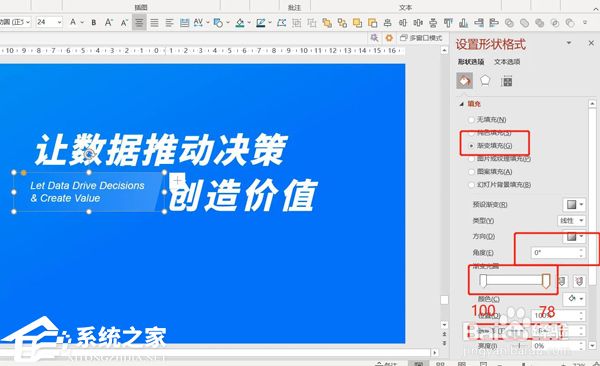Click the orange gear icon above the slide
The image size is (600, 366).
tap(389, 38)
